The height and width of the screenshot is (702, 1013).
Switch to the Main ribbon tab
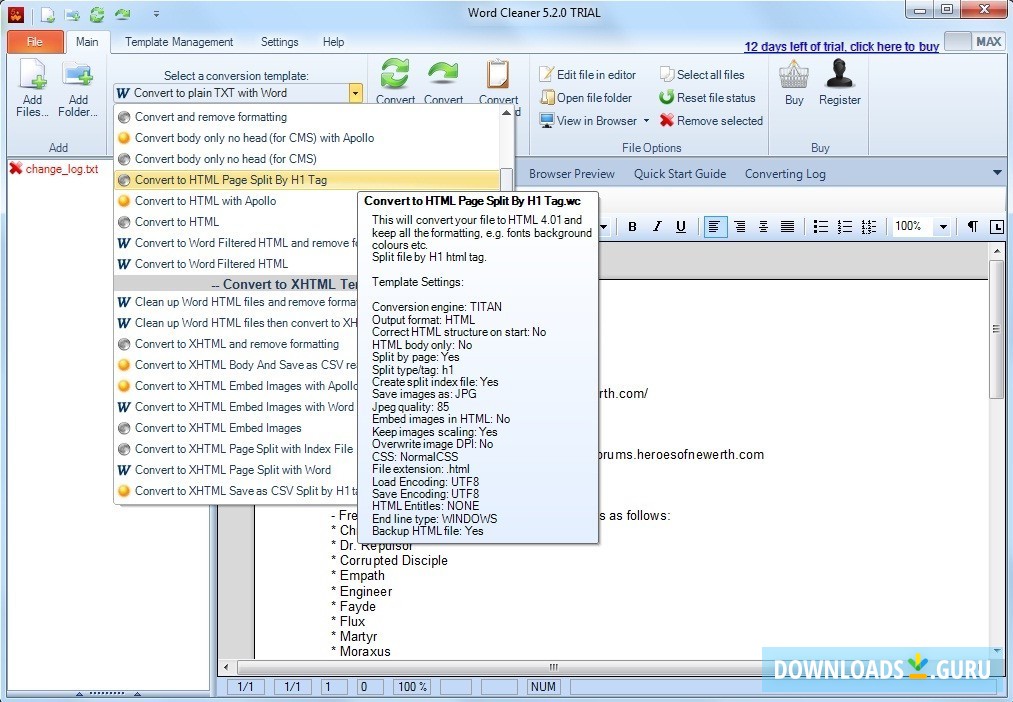coord(87,41)
